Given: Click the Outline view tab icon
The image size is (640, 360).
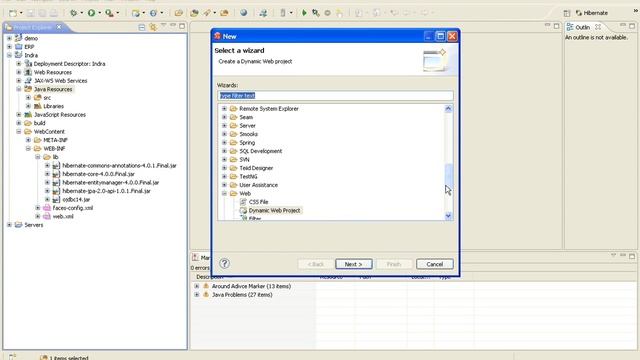Looking at the screenshot, I should (x=570, y=27).
